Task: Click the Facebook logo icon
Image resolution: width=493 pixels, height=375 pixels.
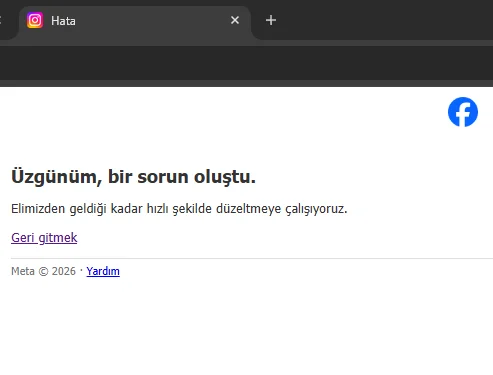Action: point(463,112)
